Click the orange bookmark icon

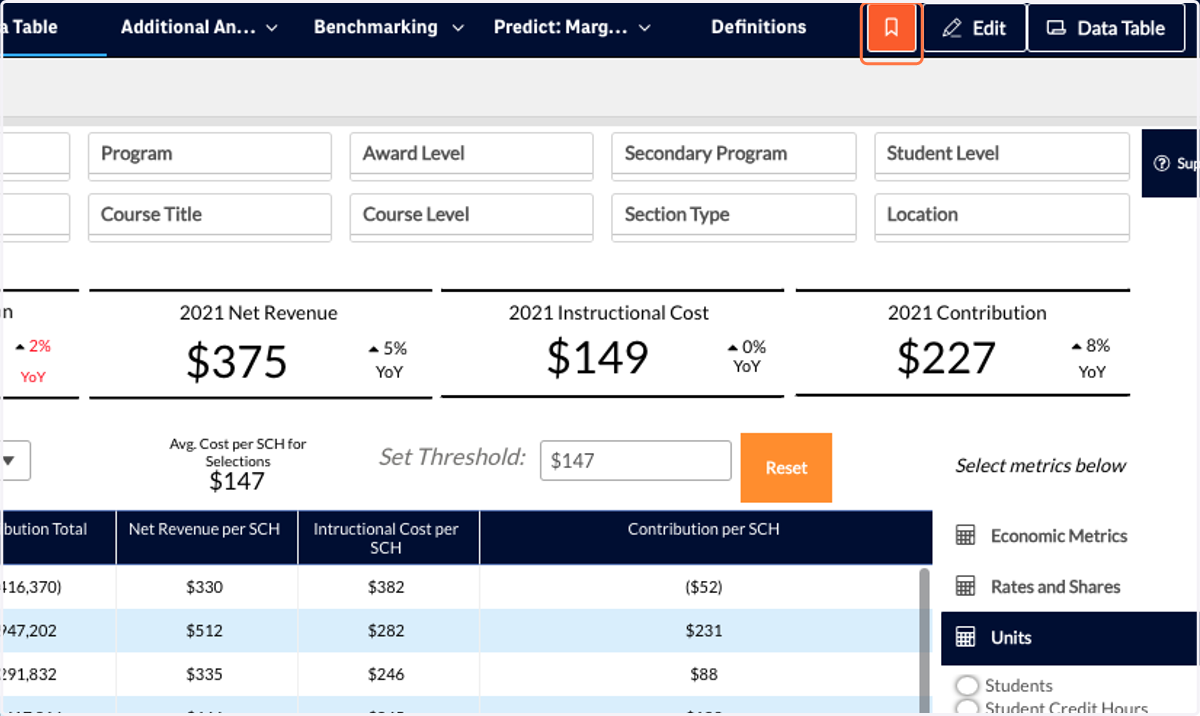point(891,28)
